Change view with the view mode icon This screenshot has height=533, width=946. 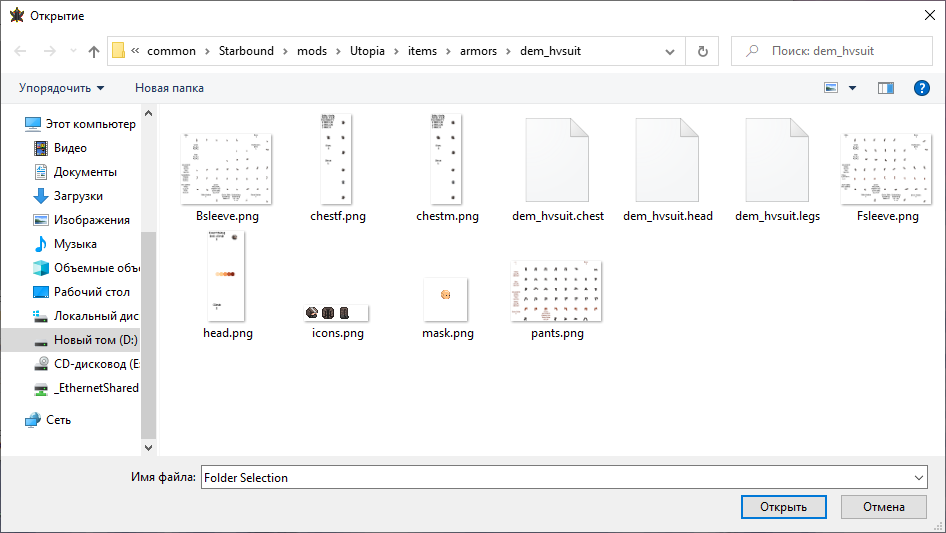click(x=831, y=88)
